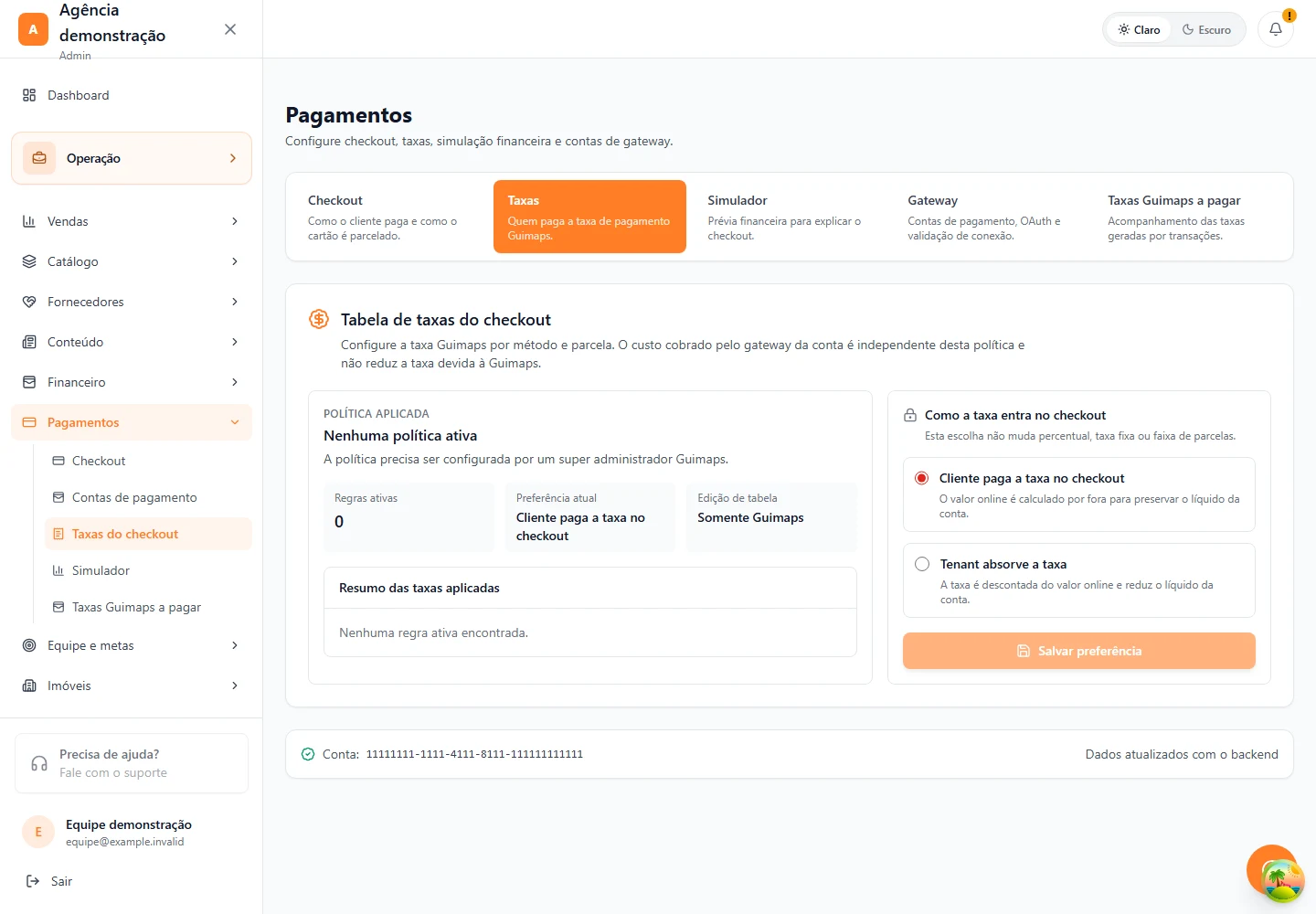Collapse the Pagamentos menu chevron

[235, 422]
